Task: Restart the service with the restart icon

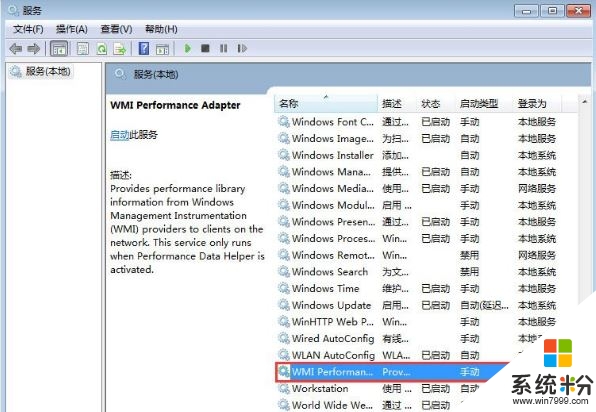Action: point(242,48)
